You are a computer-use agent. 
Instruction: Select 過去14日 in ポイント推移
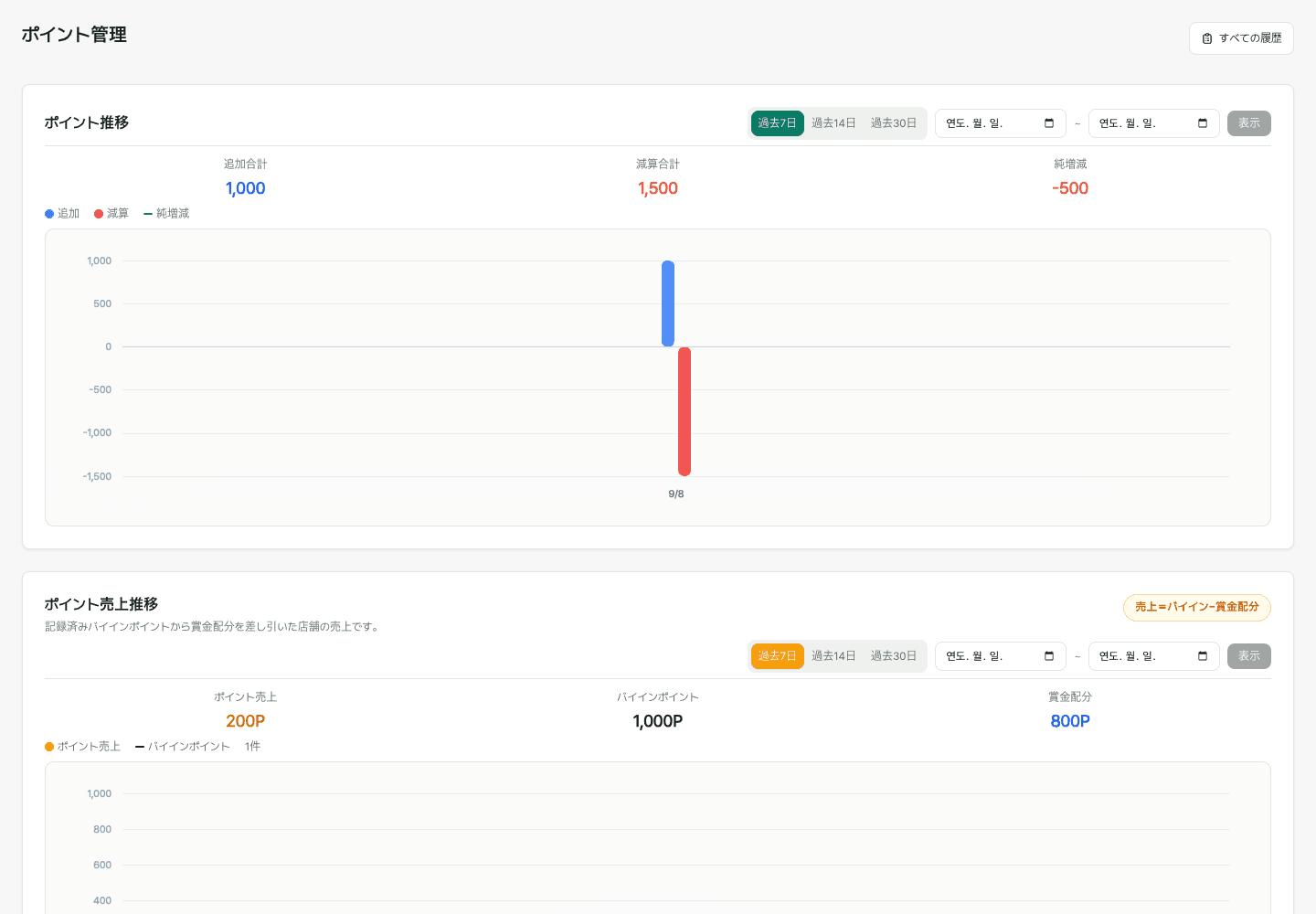pyautogui.click(x=833, y=123)
